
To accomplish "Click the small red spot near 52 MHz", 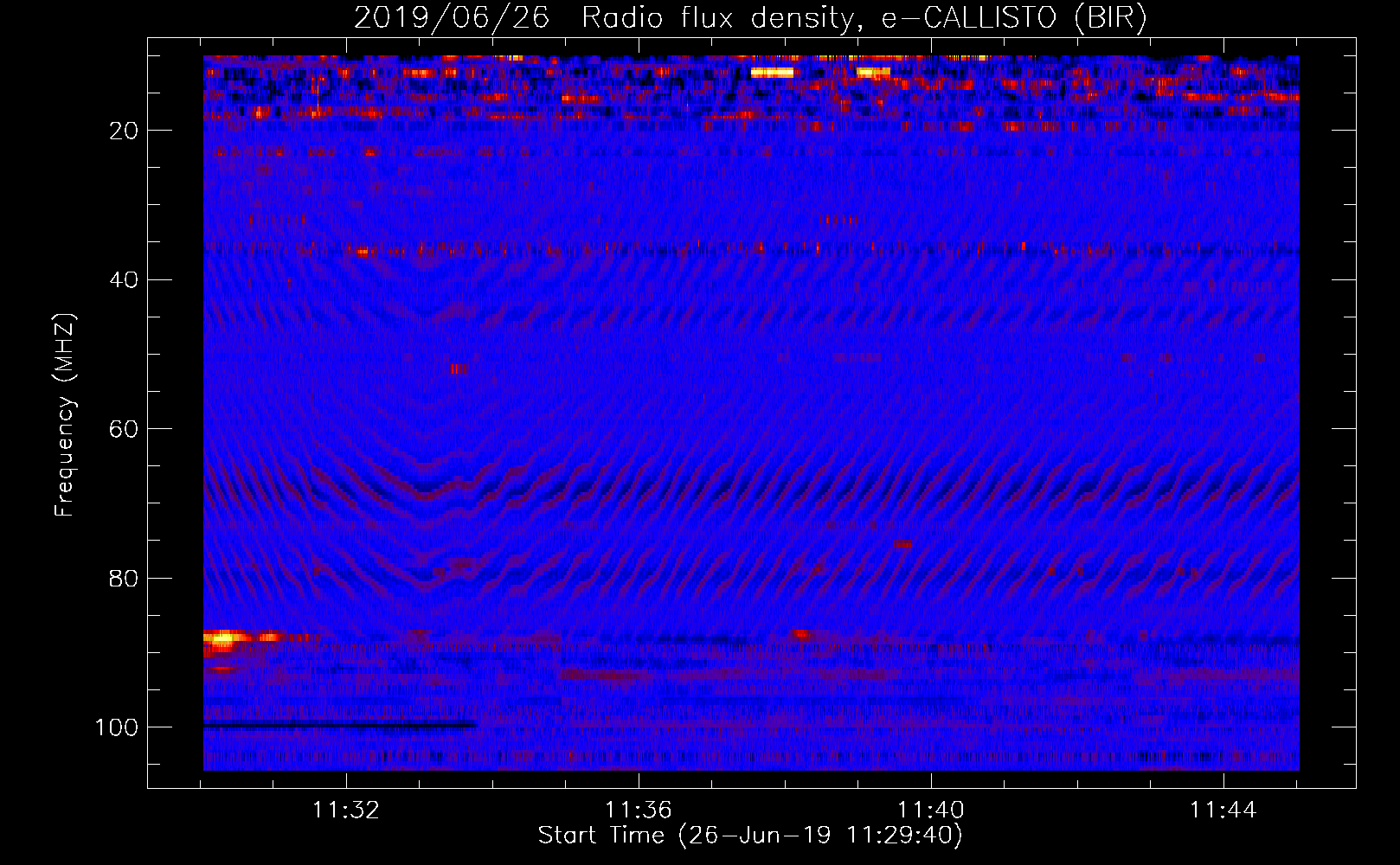I will [x=459, y=369].
